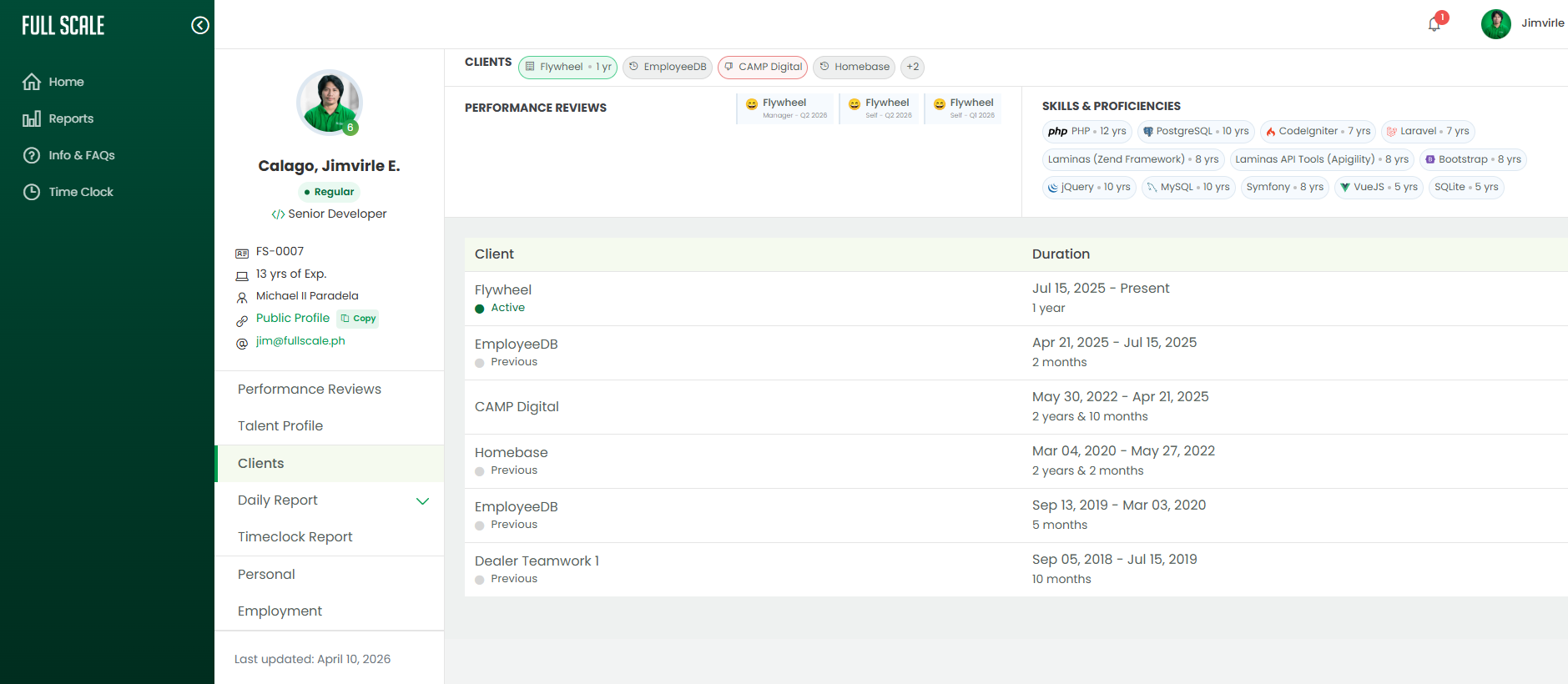1568x684 pixels.
Task: Open the Public Profile link
Action: click(x=293, y=318)
